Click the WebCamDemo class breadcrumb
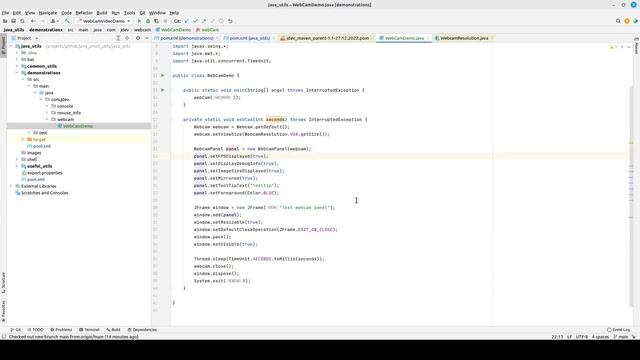This screenshot has width=640, height=360. [173, 30]
